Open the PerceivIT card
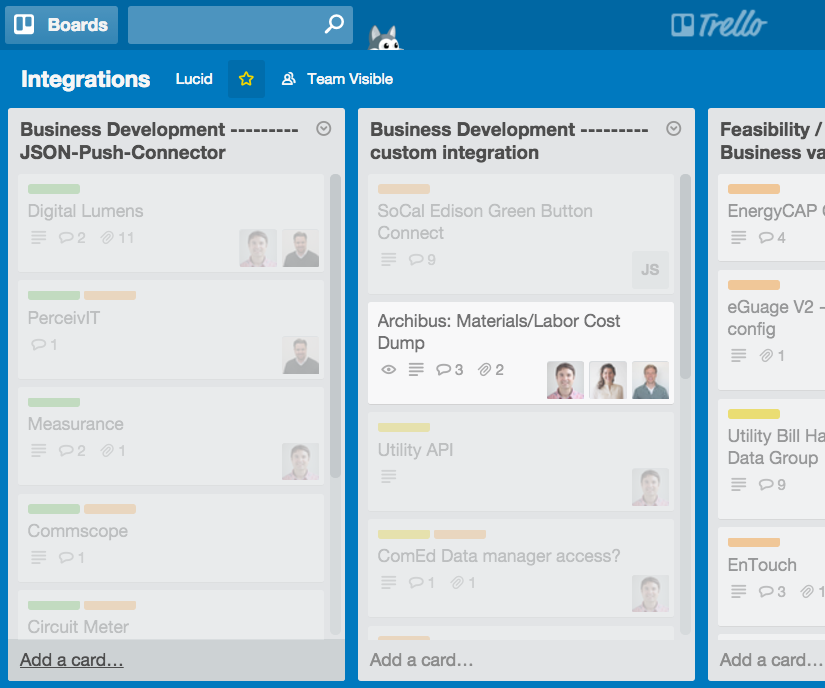This screenshot has width=825, height=688. 171,330
